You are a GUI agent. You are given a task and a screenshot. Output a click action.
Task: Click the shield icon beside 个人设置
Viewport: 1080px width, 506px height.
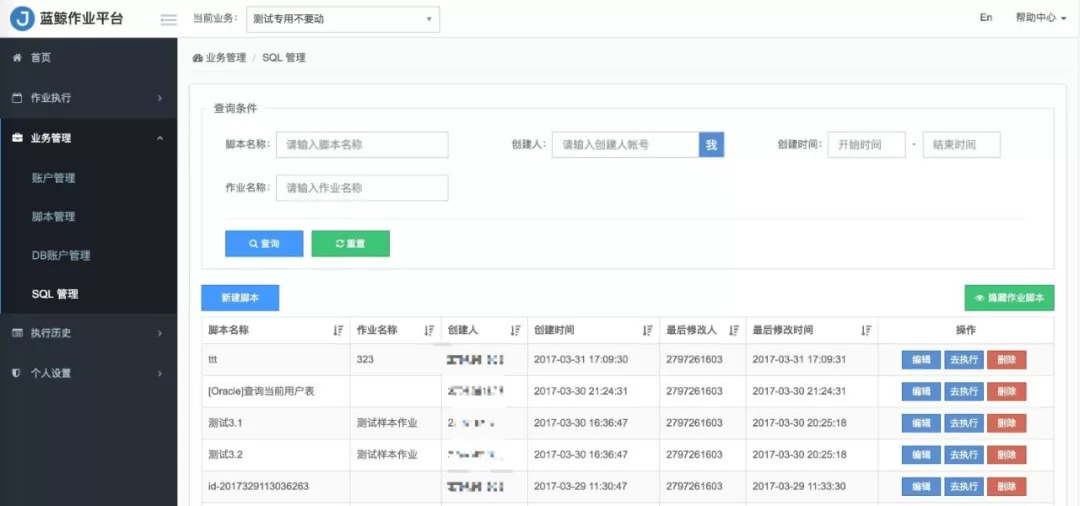click(17, 373)
